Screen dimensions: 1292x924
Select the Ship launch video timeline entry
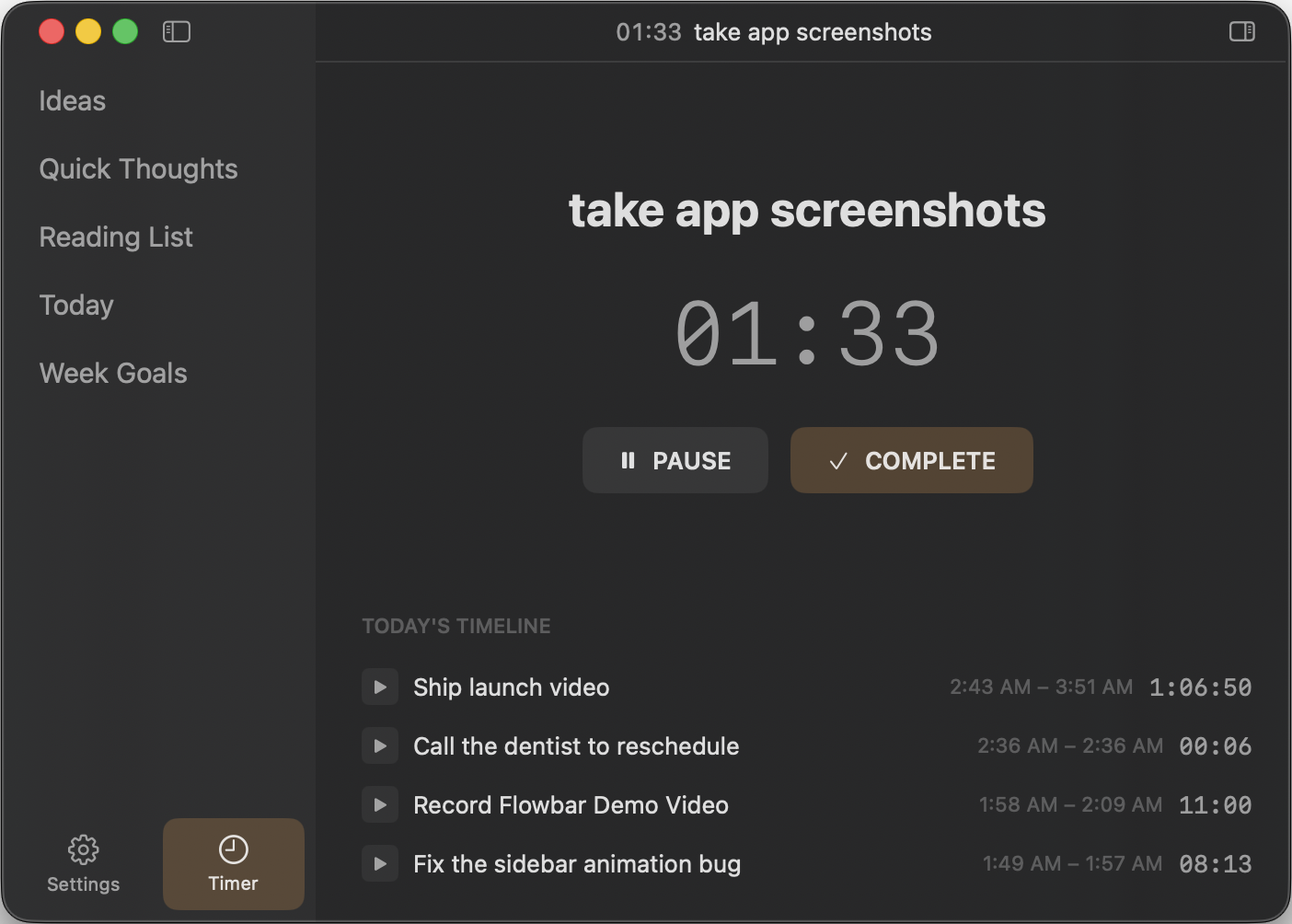tap(512, 687)
